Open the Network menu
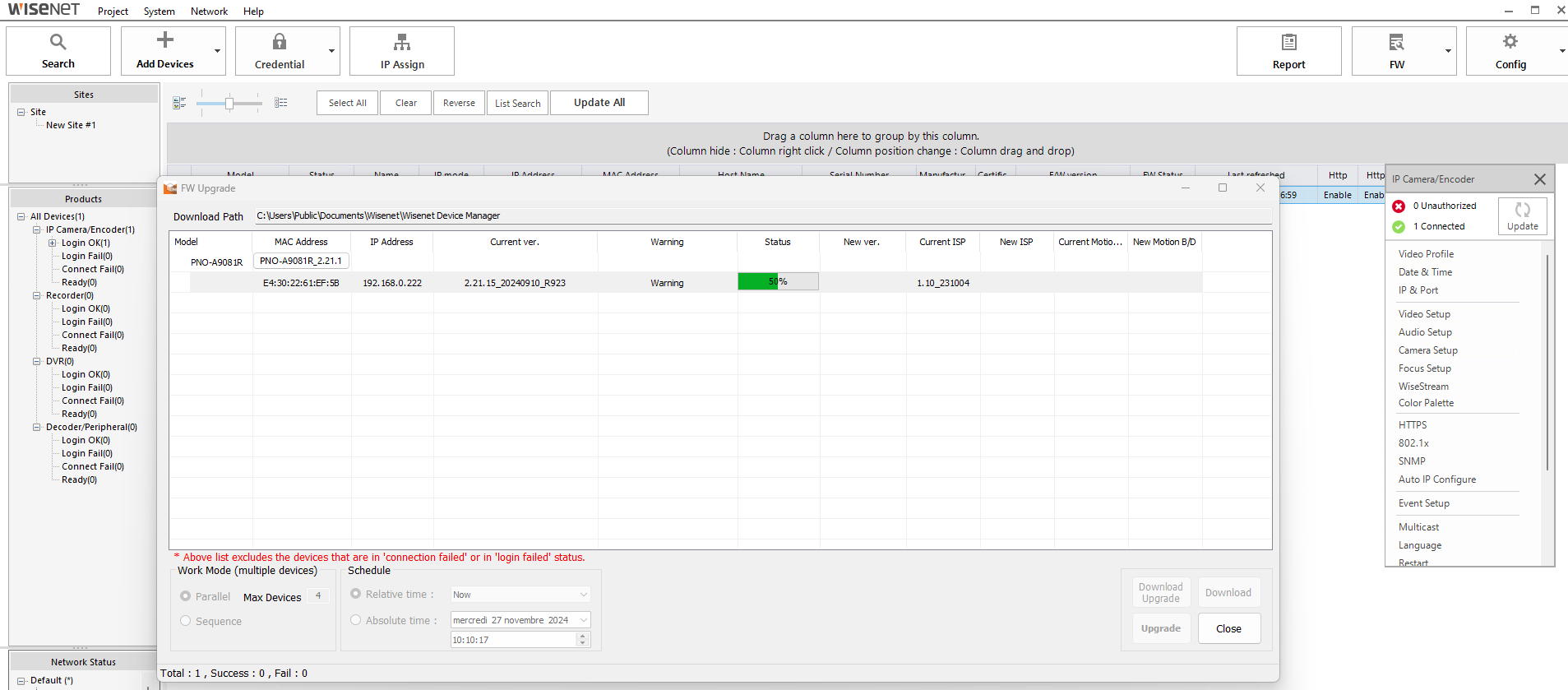Image resolution: width=1568 pixels, height=690 pixels. pos(209,12)
